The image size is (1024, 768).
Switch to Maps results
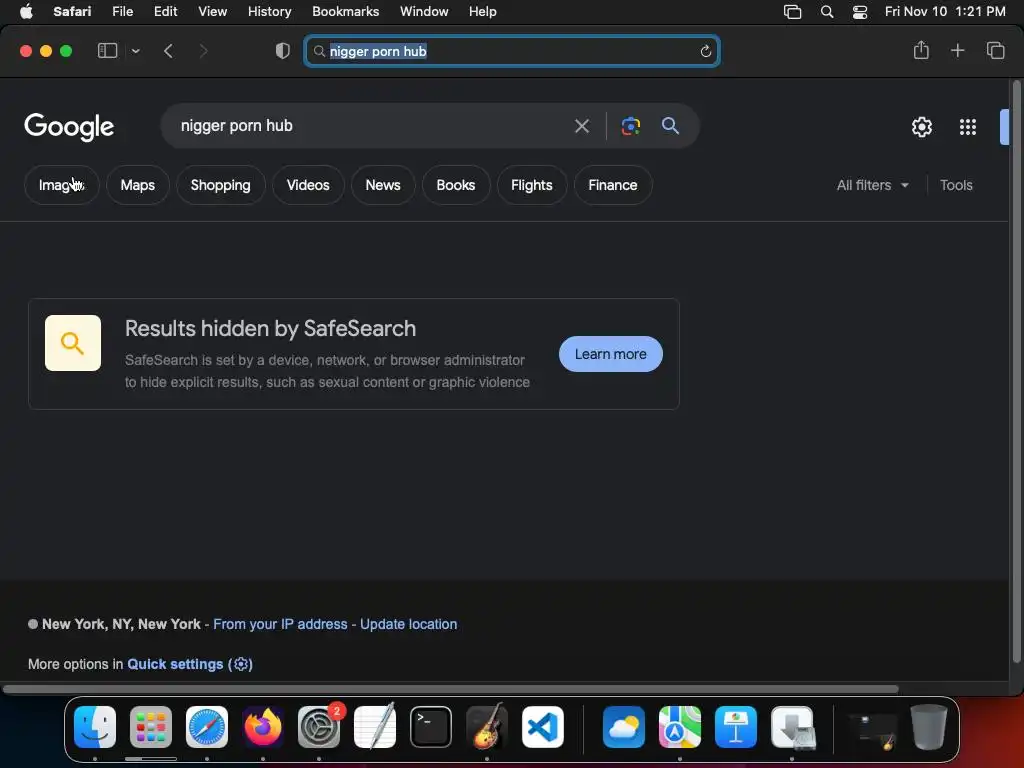pyautogui.click(x=137, y=185)
